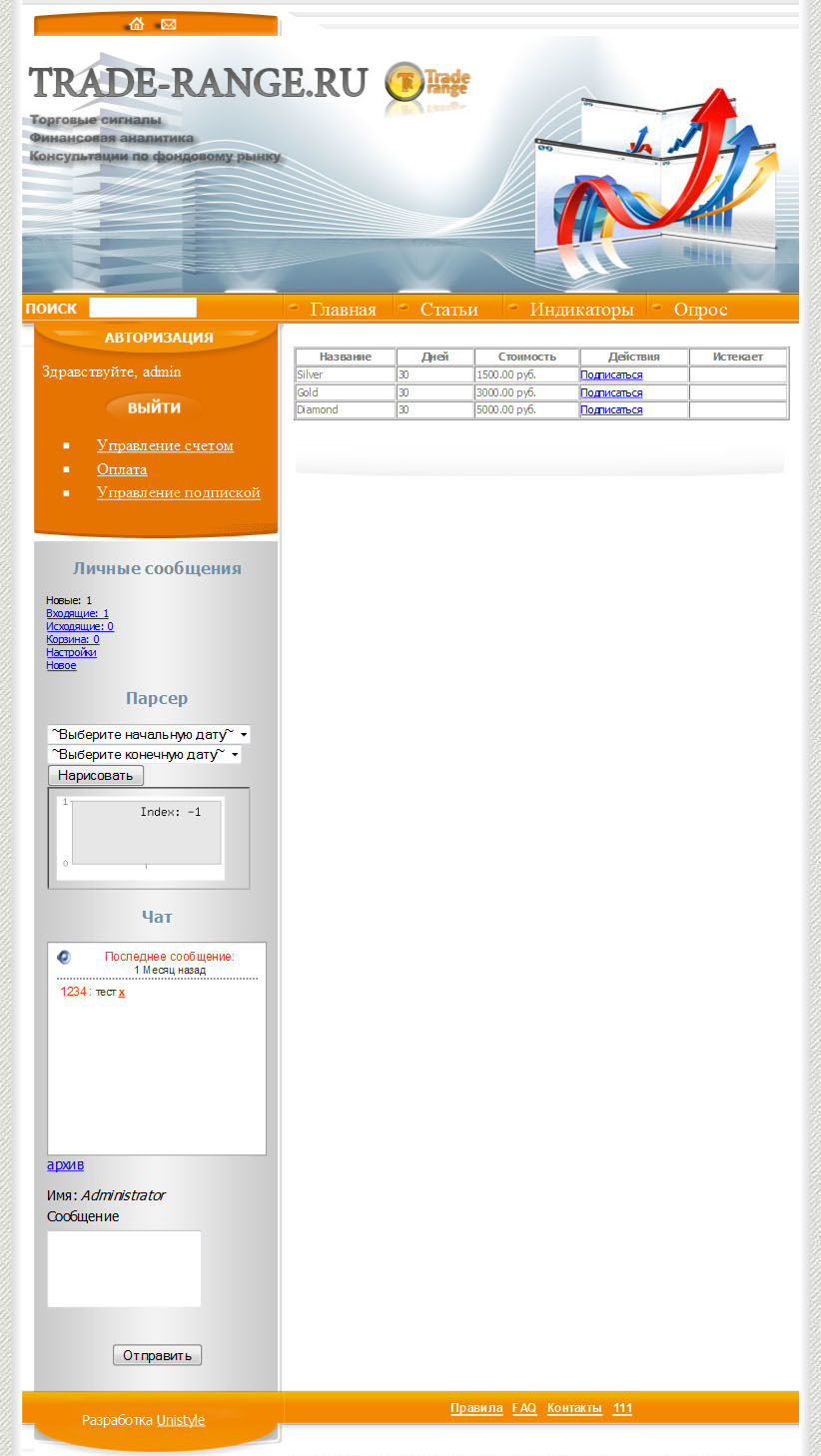Click the home icon in the top bar
Viewport: 821px width, 1456px height.
point(137,24)
